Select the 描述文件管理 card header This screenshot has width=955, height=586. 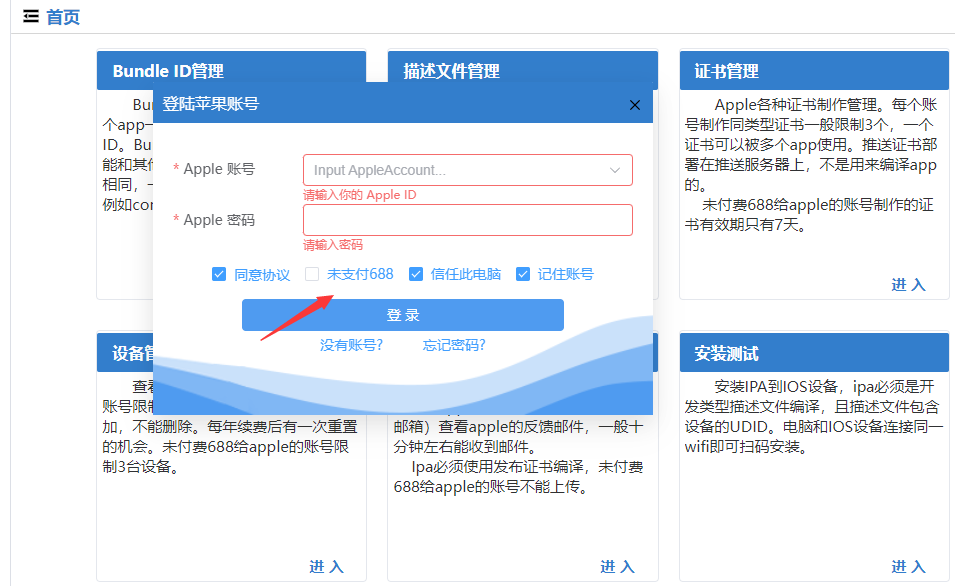(523, 71)
